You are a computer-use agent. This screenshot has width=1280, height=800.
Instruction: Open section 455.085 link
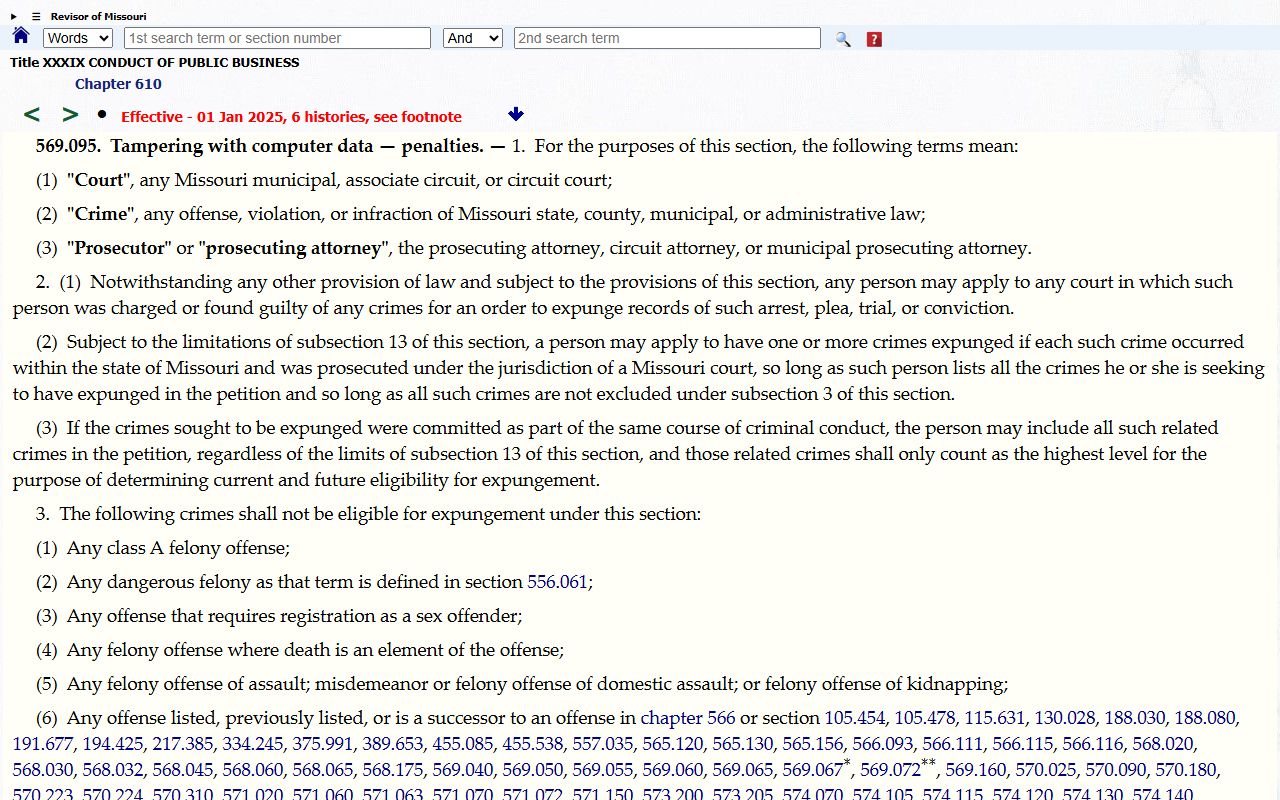click(x=463, y=744)
